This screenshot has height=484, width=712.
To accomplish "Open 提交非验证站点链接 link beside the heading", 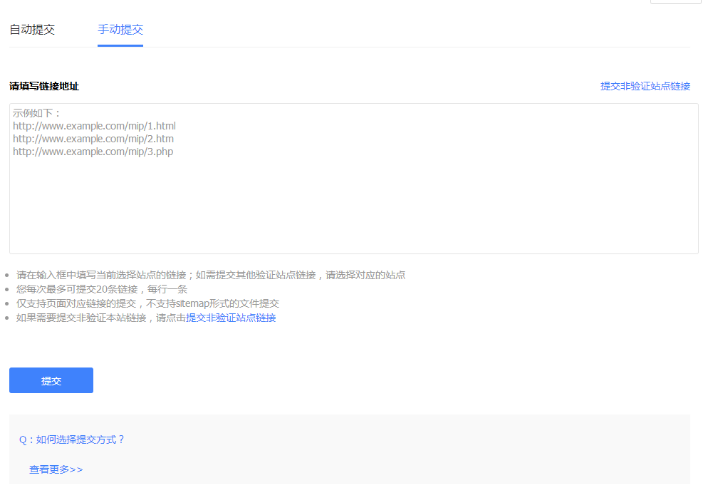I will [645, 86].
